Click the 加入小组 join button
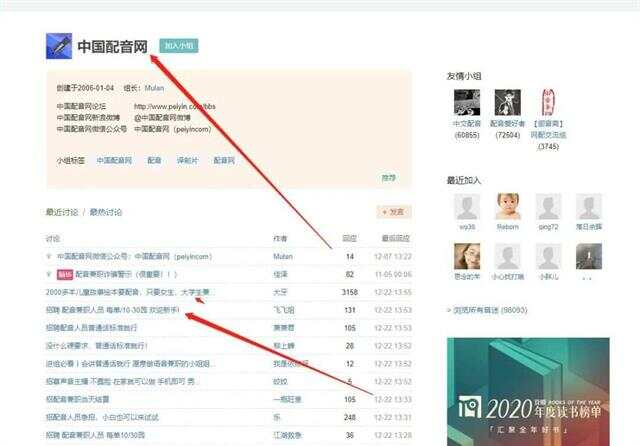 (x=179, y=46)
